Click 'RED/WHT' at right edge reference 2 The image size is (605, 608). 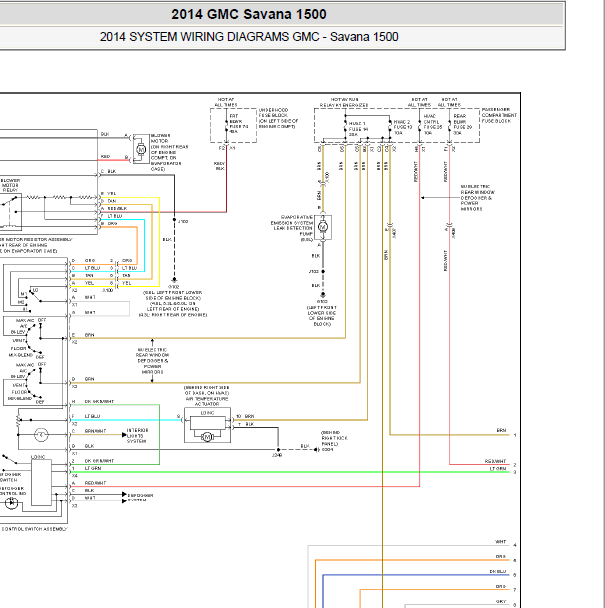coord(495,461)
